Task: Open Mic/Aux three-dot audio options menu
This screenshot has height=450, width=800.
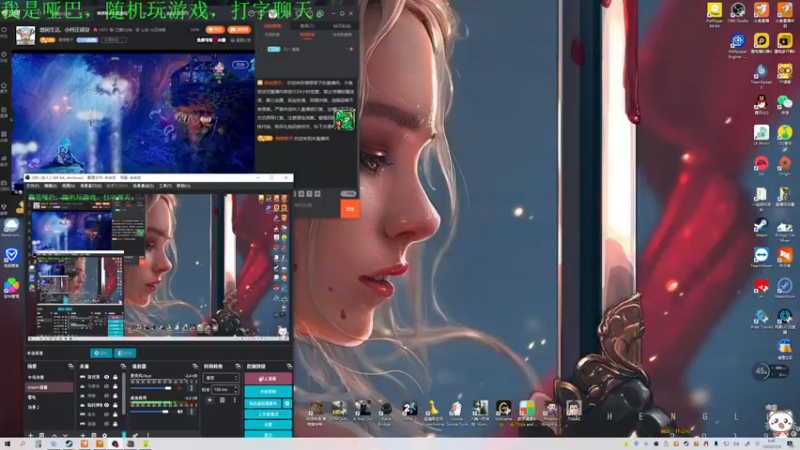Action: click(x=192, y=388)
